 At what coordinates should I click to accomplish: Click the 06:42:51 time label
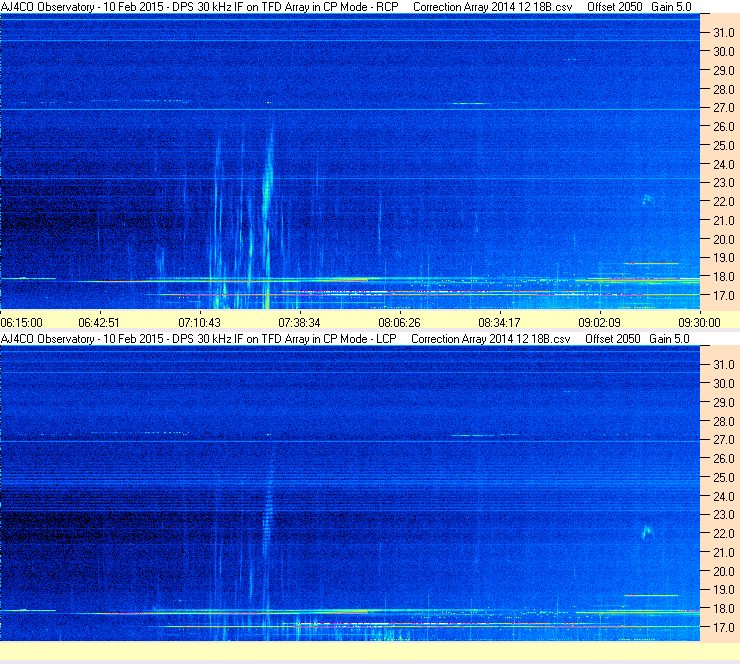pos(99,323)
